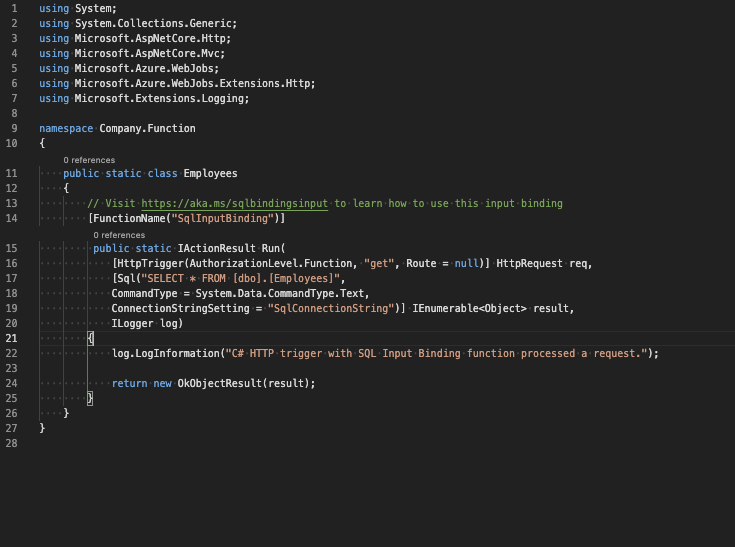The width and height of the screenshot is (735, 547).
Task: Click the SELECT * FROM query string
Action: [240, 278]
